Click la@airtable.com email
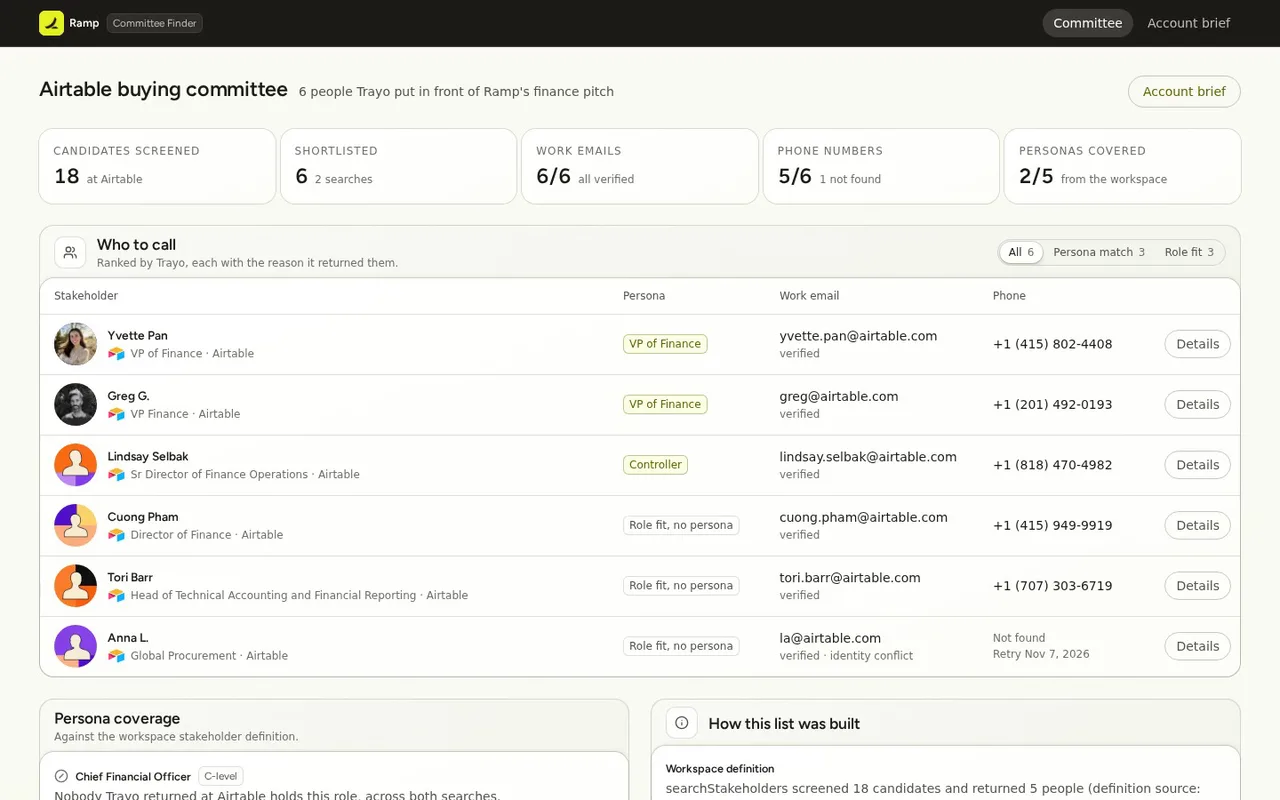 coord(830,638)
